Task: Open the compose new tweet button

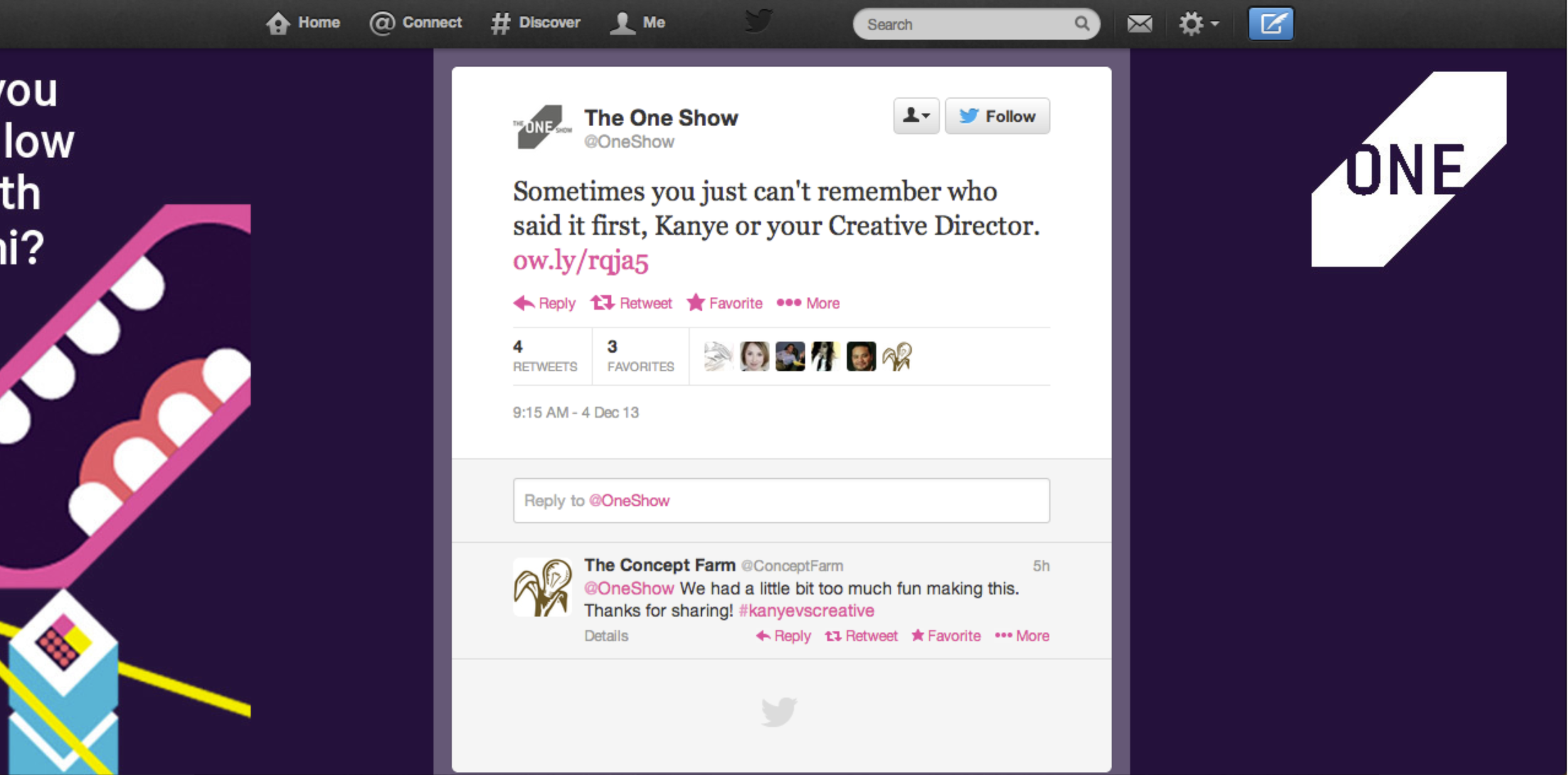Action: click(x=1271, y=24)
